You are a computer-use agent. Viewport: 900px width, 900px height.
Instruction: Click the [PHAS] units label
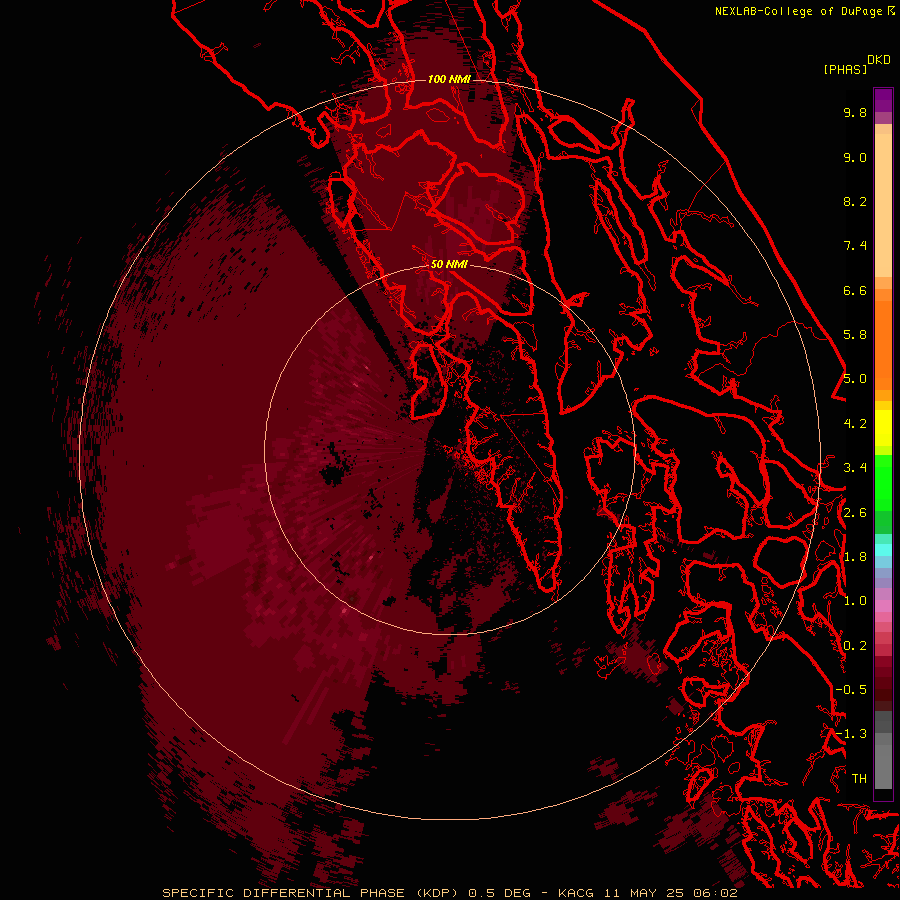tap(845, 69)
